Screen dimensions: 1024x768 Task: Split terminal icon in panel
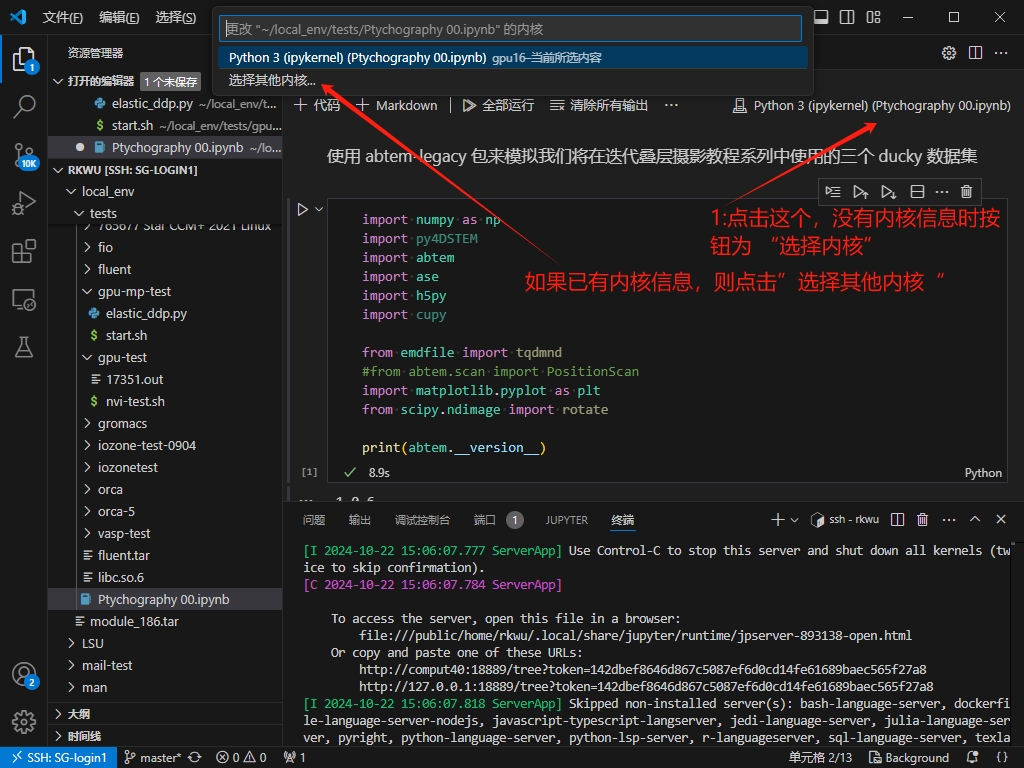tap(898, 520)
